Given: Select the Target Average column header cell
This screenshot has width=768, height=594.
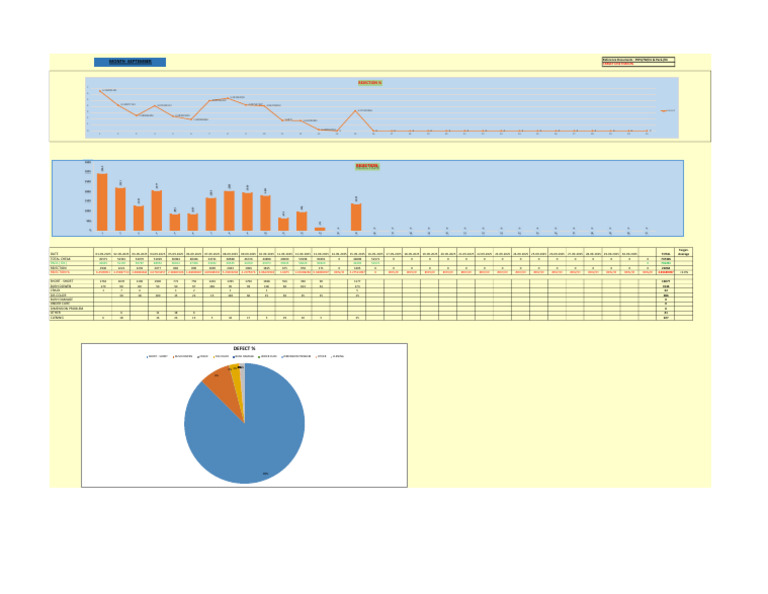Looking at the screenshot, I should click(x=684, y=252).
